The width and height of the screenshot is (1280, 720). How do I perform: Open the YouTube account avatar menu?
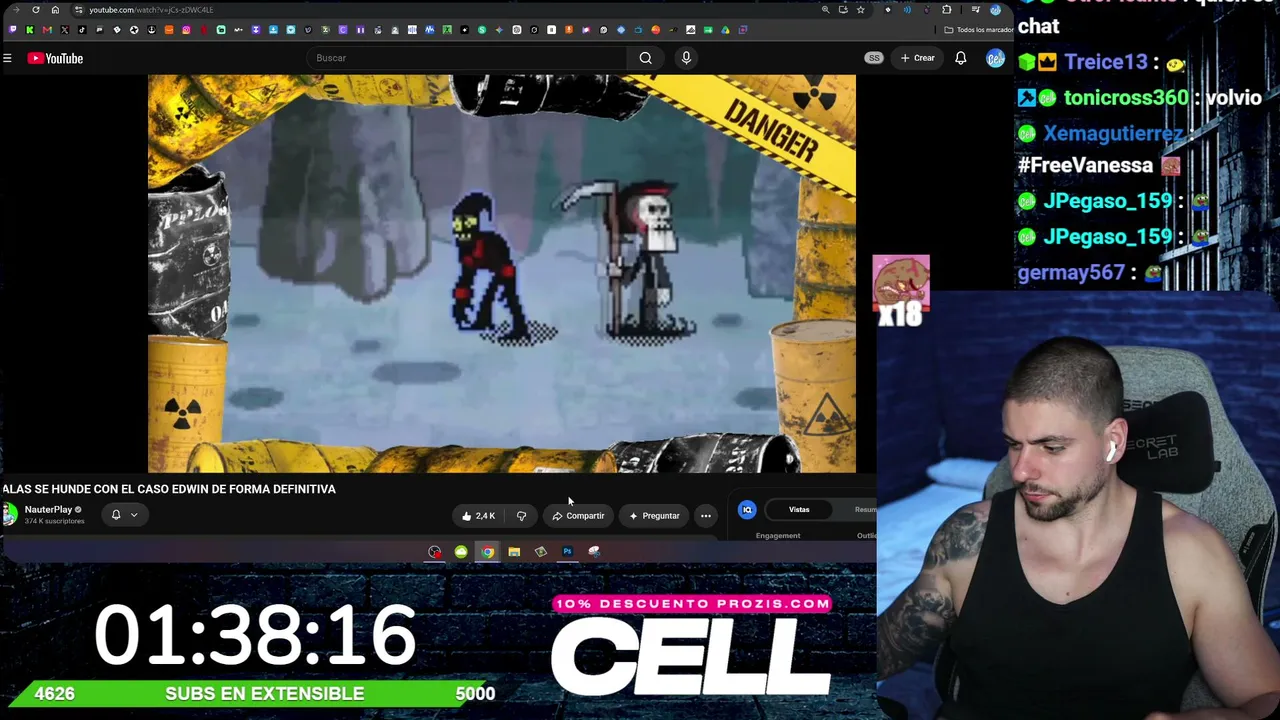(995, 58)
